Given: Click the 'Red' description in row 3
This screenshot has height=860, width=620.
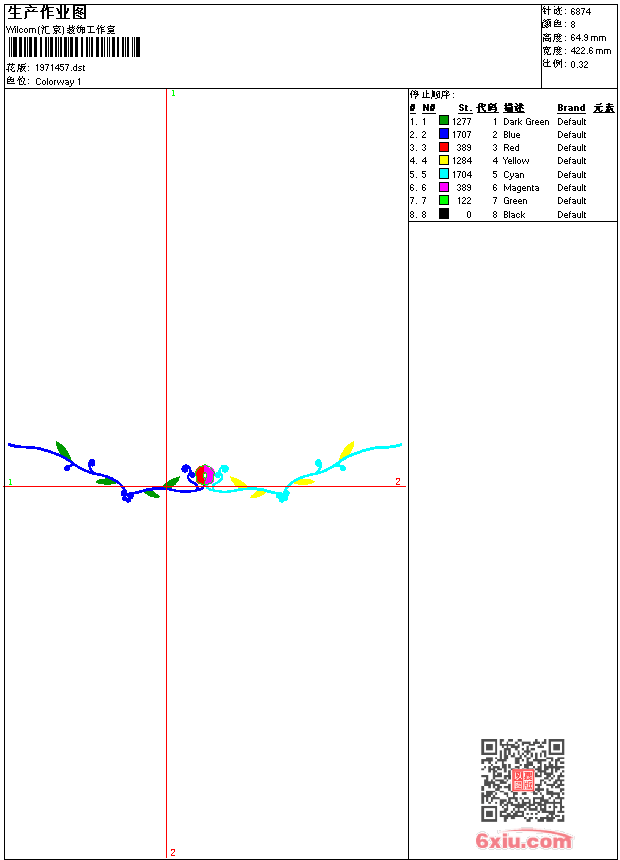Looking at the screenshot, I should 511,148.
